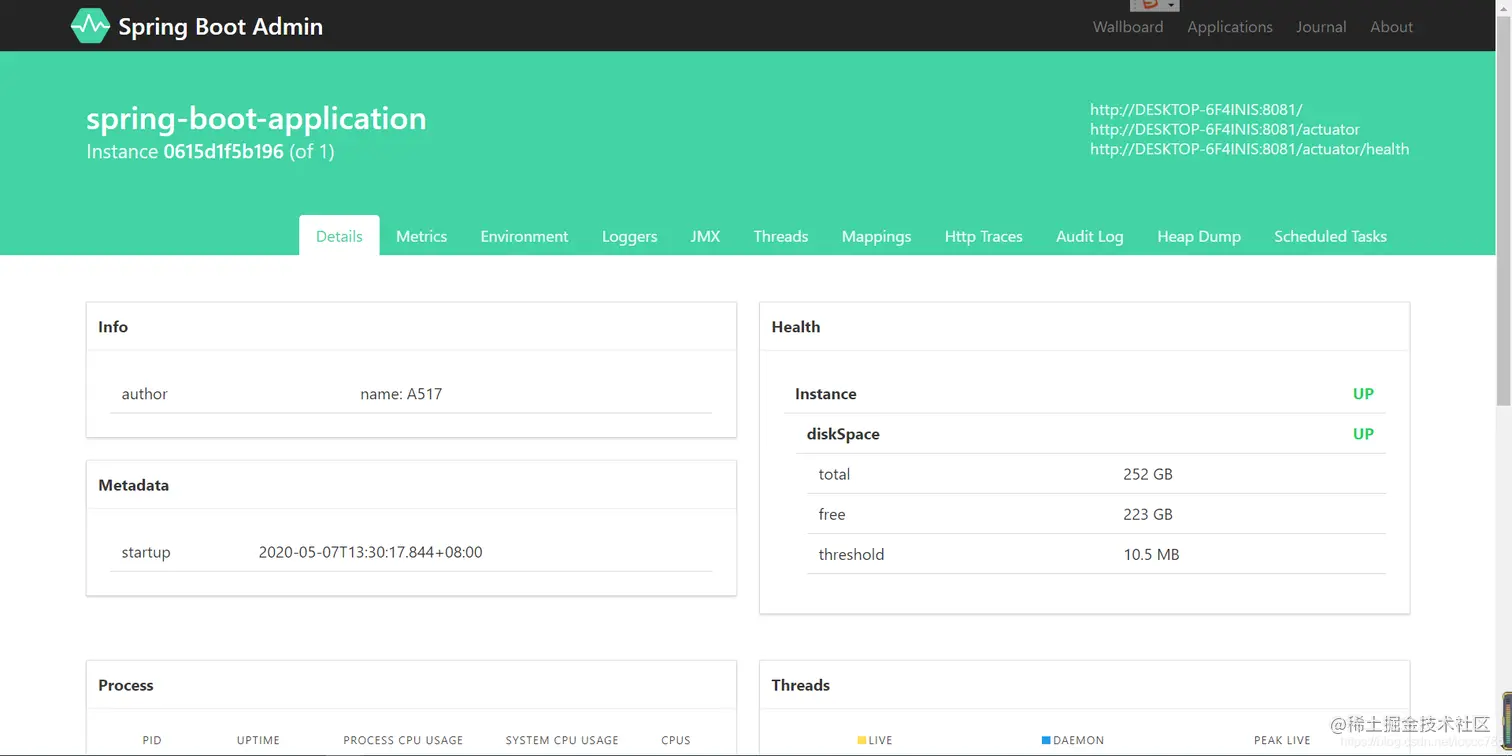The image size is (1512, 756).
Task: Switch to the Threads tab
Action: (x=780, y=236)
